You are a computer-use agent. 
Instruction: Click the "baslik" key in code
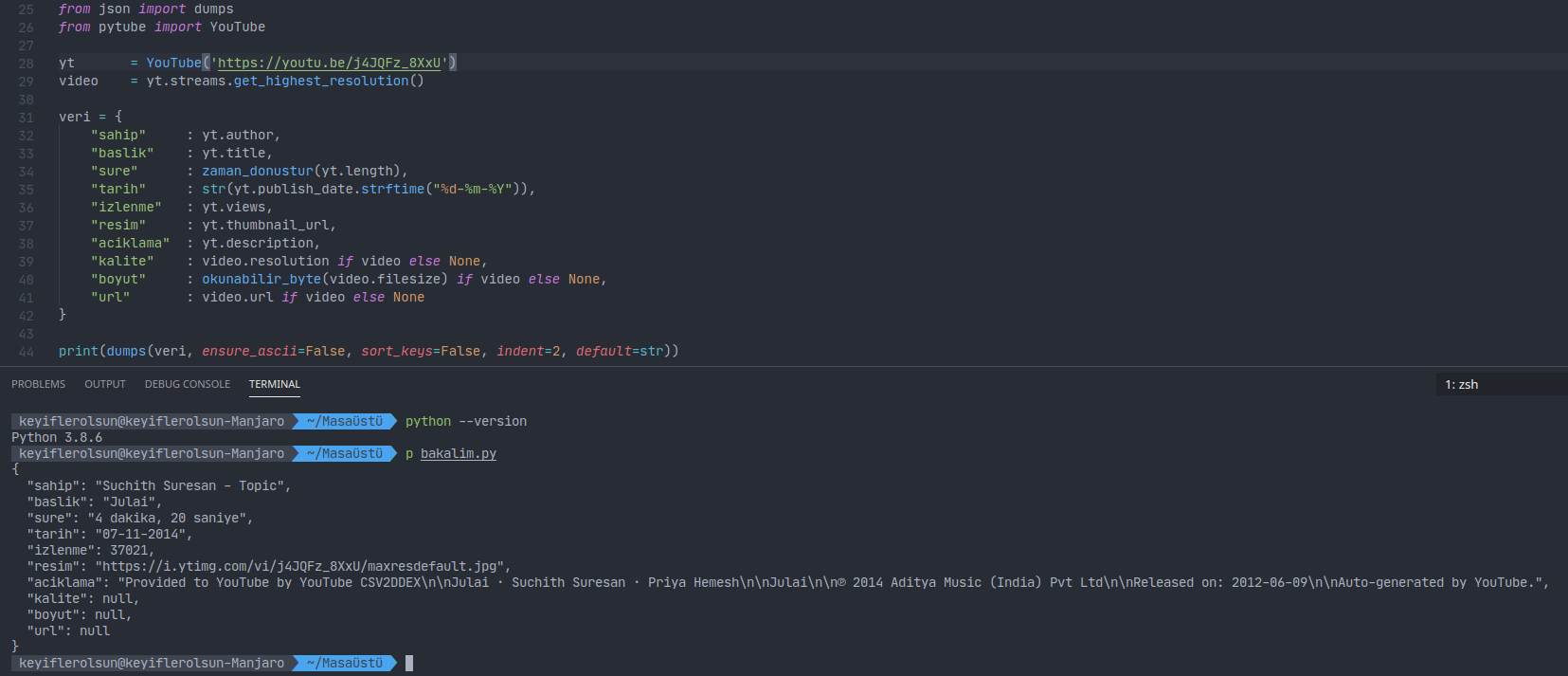pyautogui.click(x=122, y=153)
